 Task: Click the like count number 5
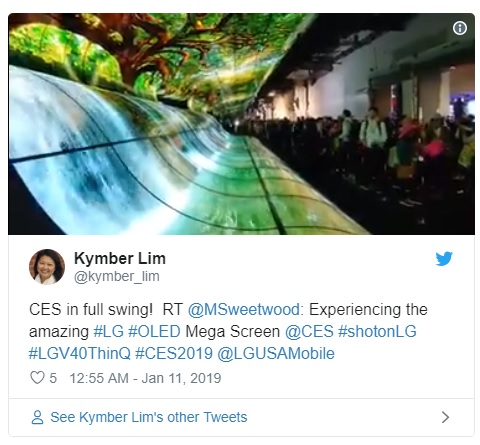click(53, 378)
